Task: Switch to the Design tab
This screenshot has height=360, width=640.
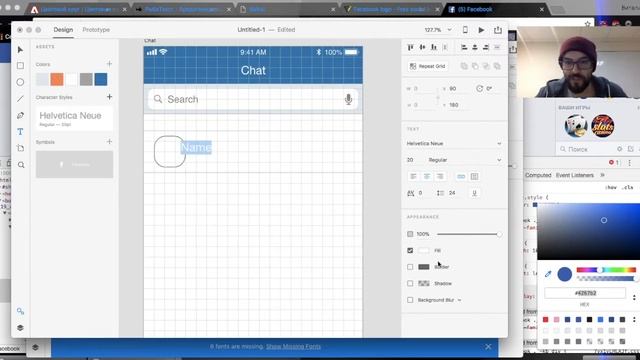Action: 63,30
